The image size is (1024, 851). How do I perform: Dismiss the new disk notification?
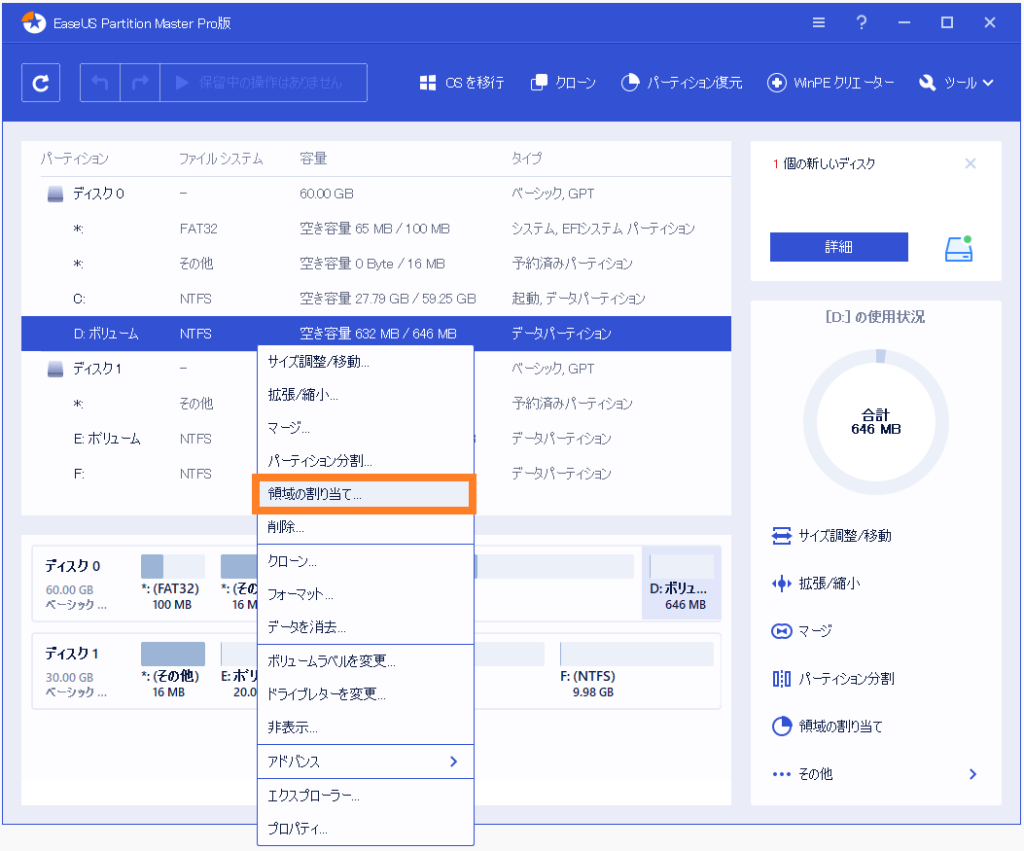(970, 163)
